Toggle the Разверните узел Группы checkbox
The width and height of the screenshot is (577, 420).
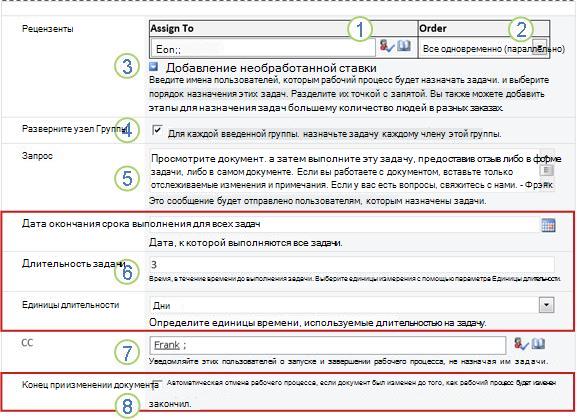tap(157, 130)
